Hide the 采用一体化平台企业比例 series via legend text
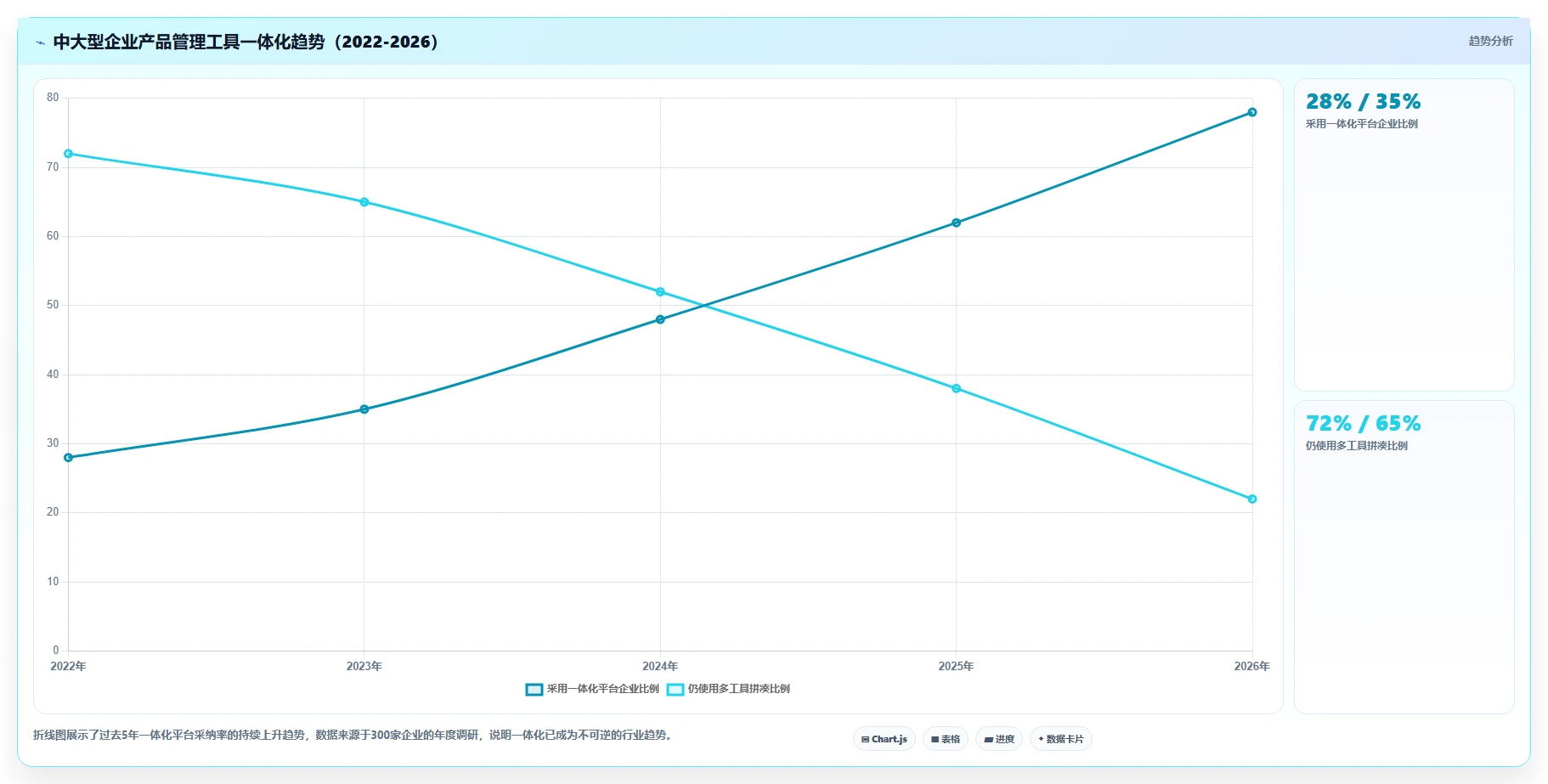 (x=603, y=689)
